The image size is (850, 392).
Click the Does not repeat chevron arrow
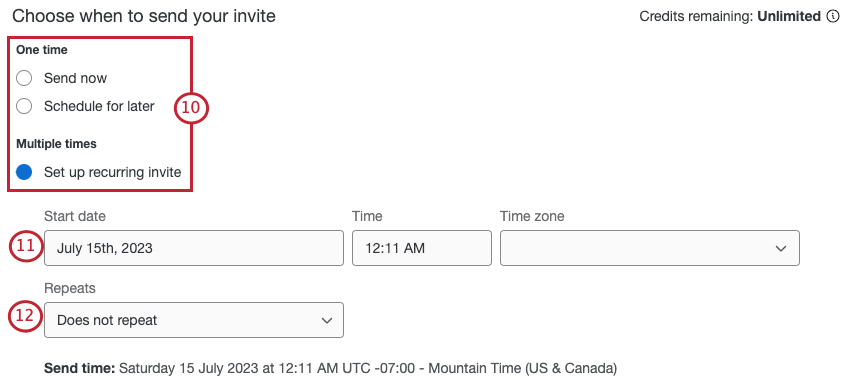(x=327, y=320)
